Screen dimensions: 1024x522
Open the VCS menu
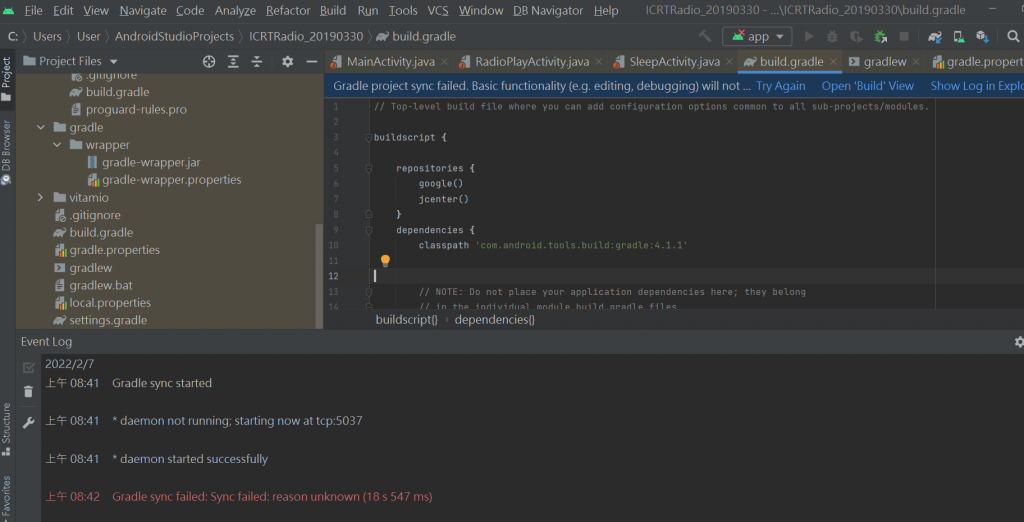coord(438,10)
